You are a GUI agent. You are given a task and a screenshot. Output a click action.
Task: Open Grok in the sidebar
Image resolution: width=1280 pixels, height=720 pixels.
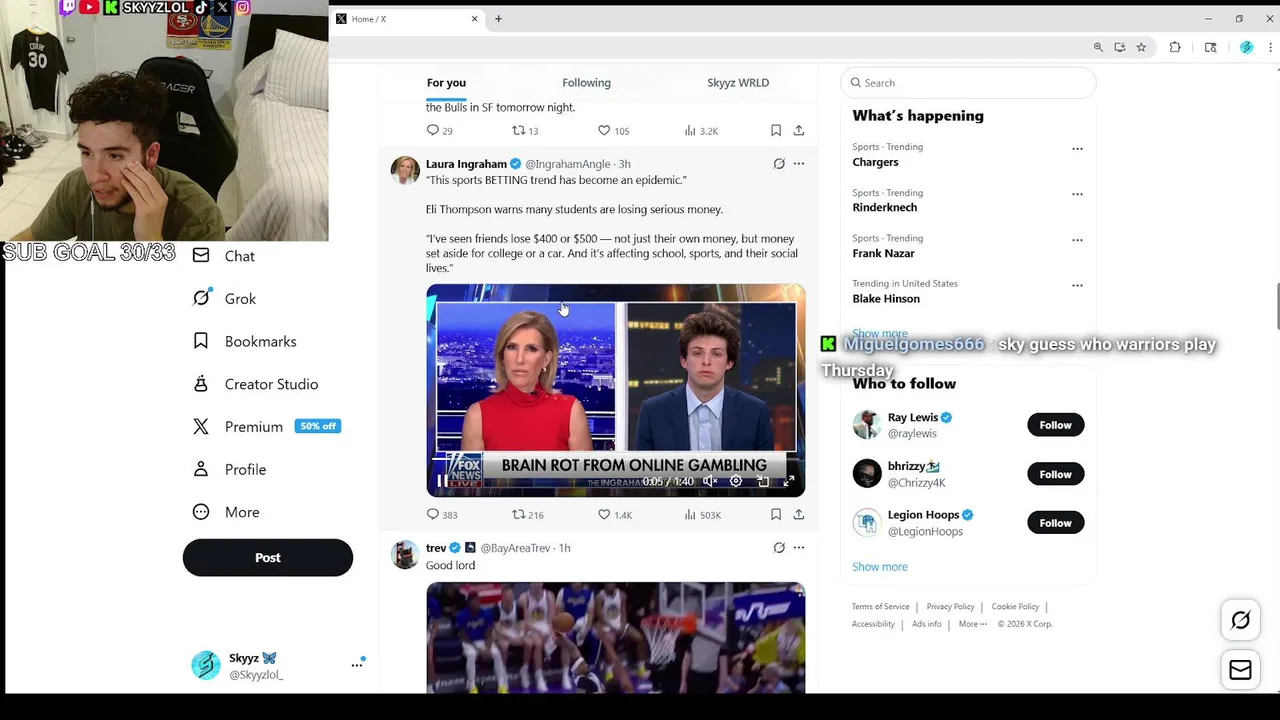point(224,299)
